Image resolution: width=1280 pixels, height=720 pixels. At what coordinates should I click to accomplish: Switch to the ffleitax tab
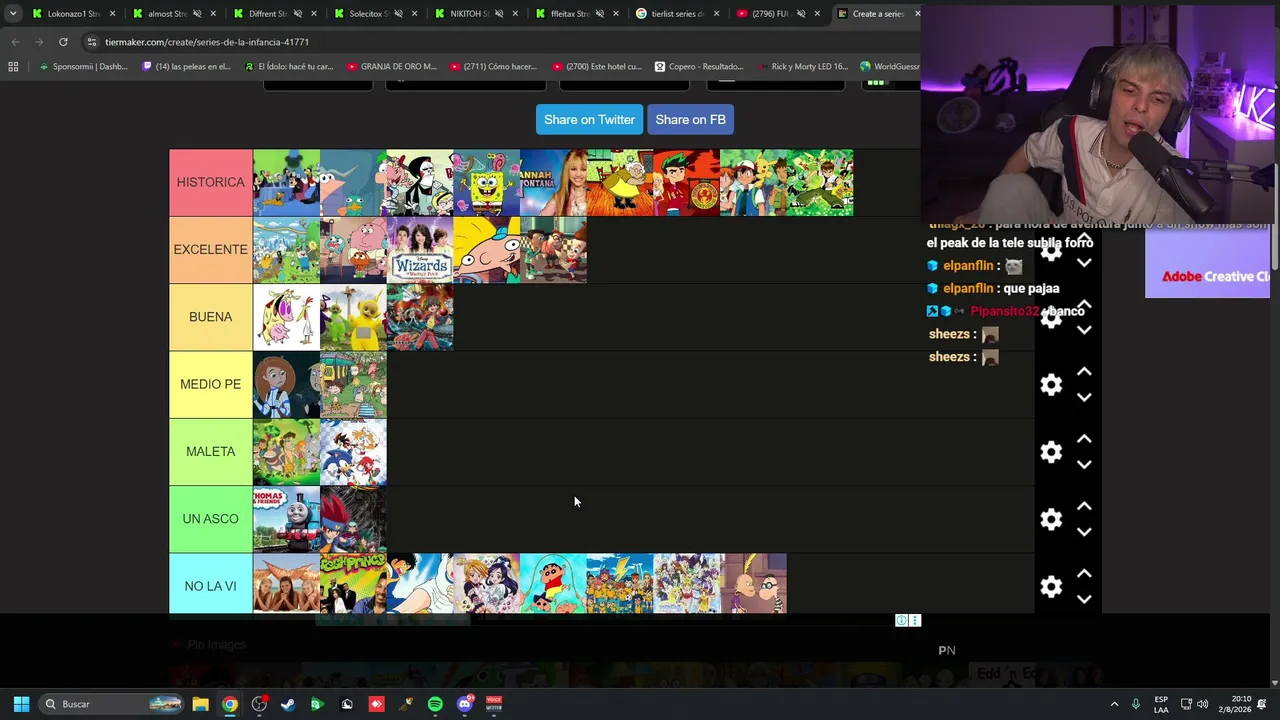[x=577, y=14]
